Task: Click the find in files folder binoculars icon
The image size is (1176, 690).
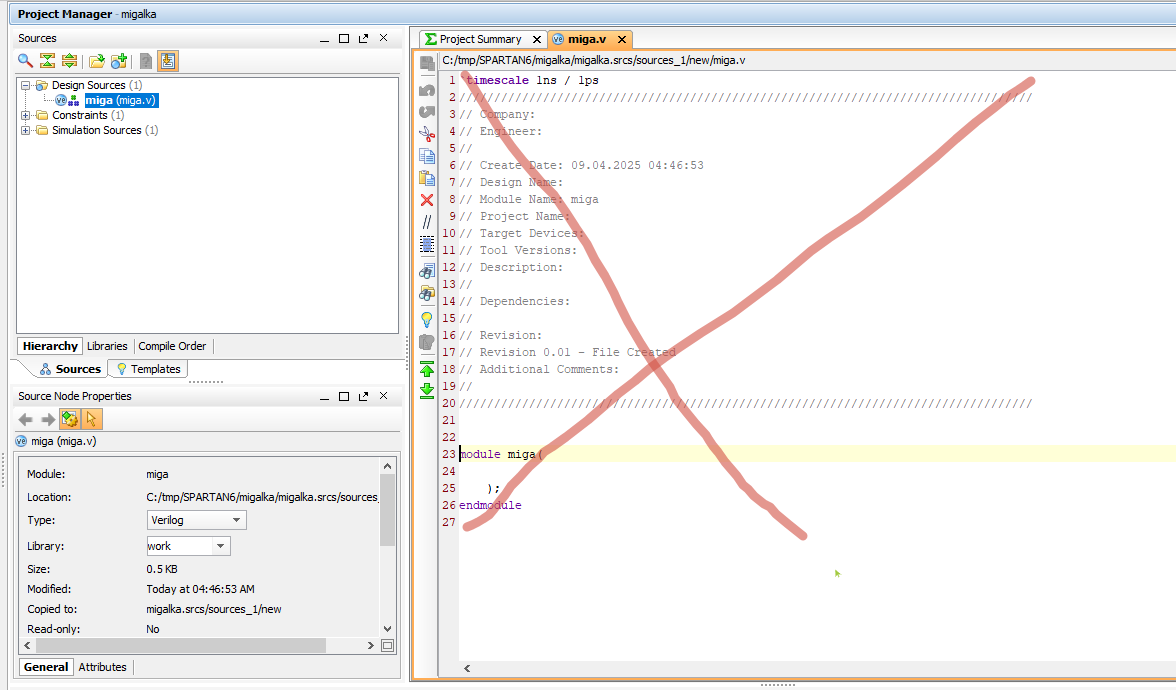Action: click(x=427, y=293)
